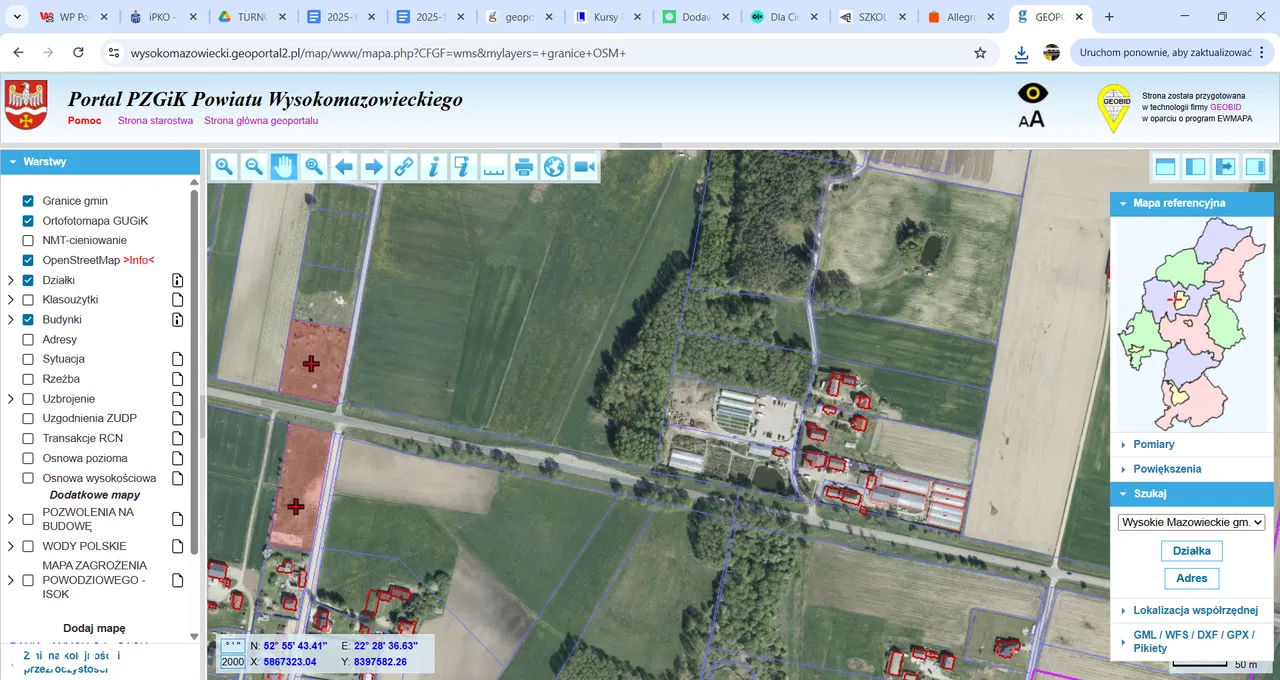This screenshot has height=680, width=1280.
Task: Select the pan hand tool
Action: (x=284, y=167)
